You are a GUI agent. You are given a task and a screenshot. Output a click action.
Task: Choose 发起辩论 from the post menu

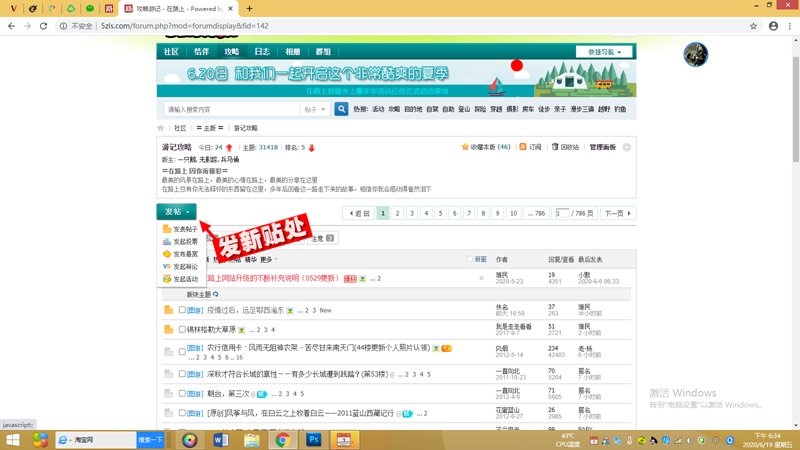180,266
